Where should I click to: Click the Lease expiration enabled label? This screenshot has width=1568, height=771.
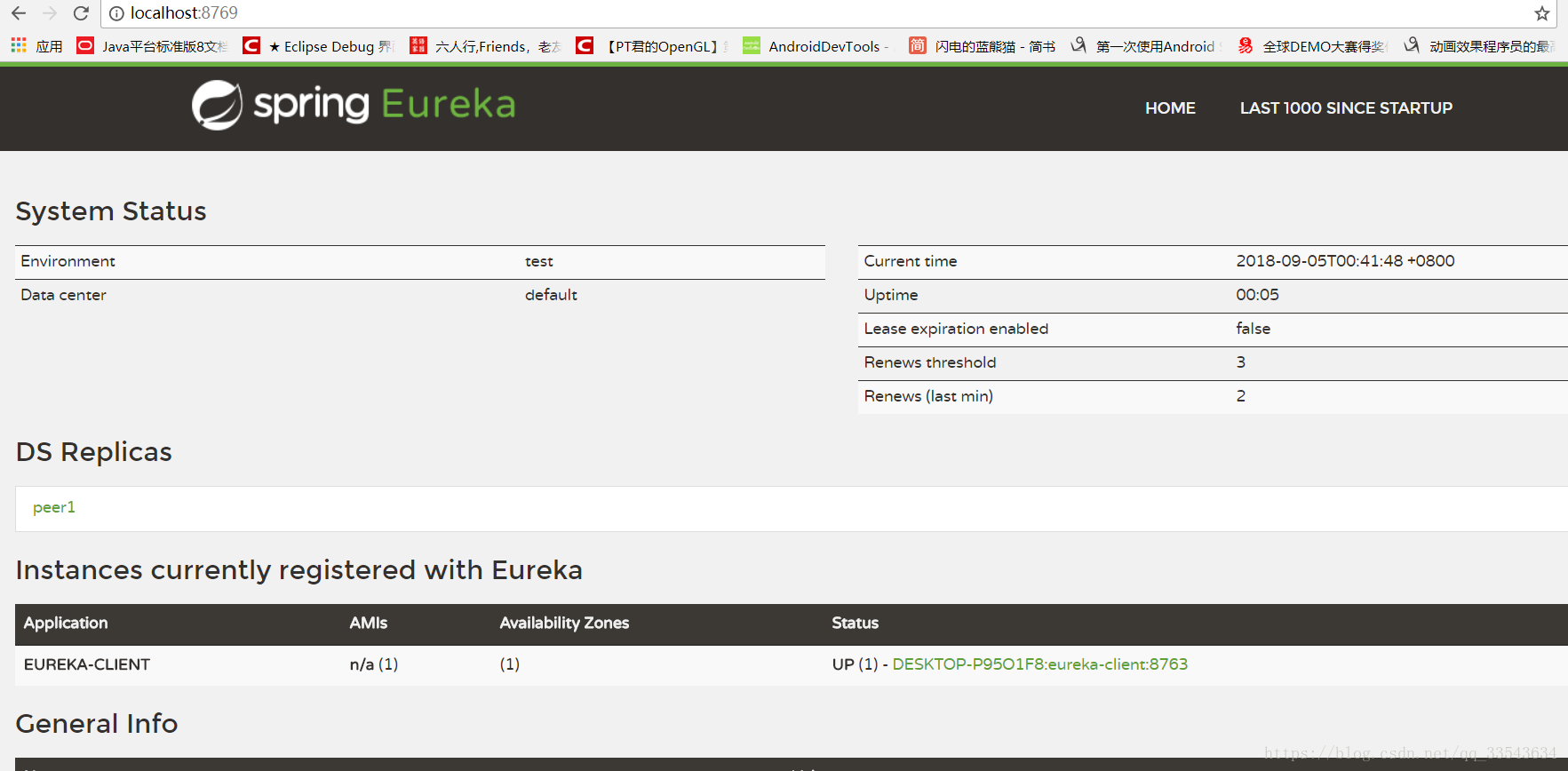(956, 329)
